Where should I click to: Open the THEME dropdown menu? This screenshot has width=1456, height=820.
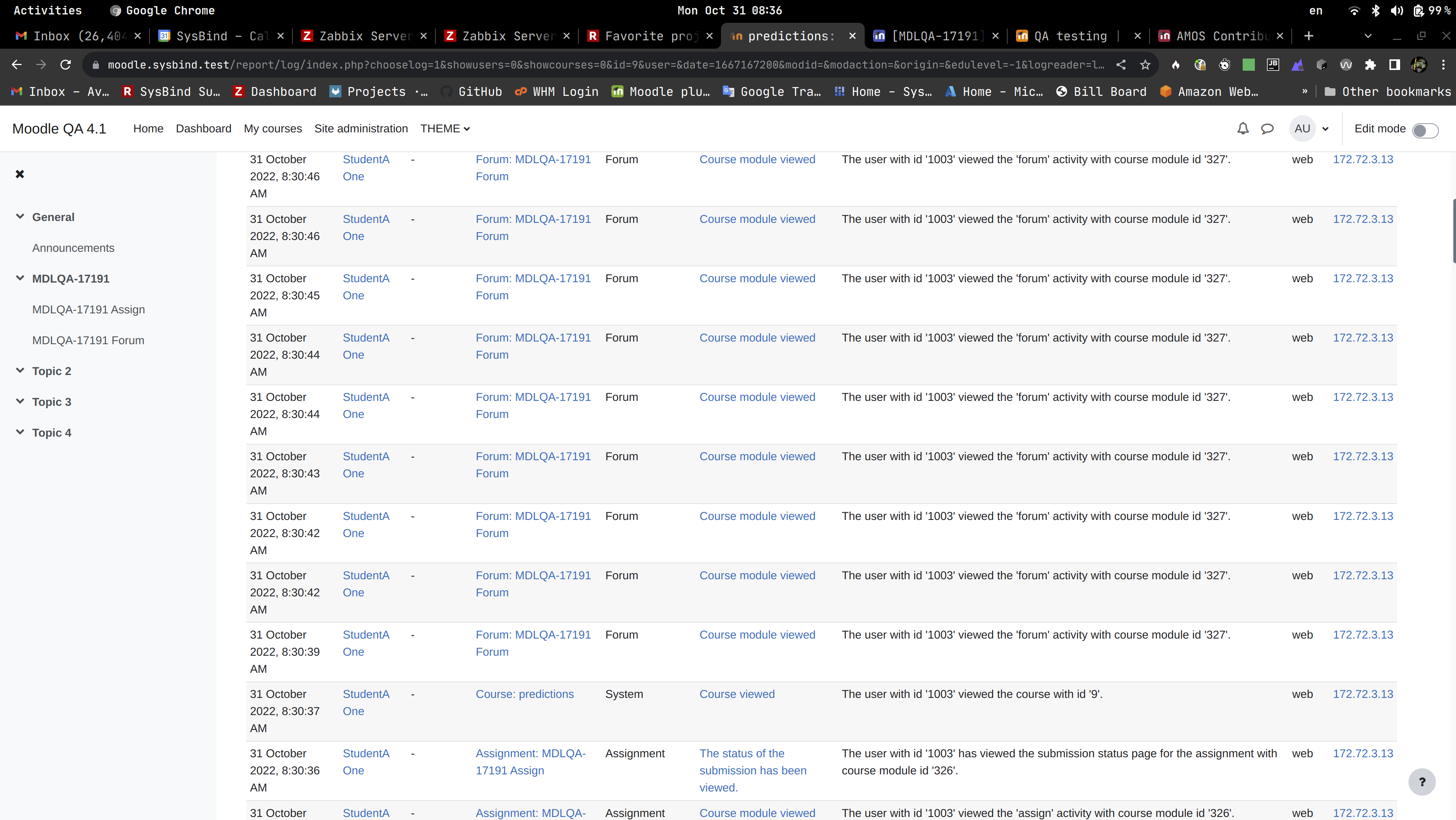[x=445, y=129]
